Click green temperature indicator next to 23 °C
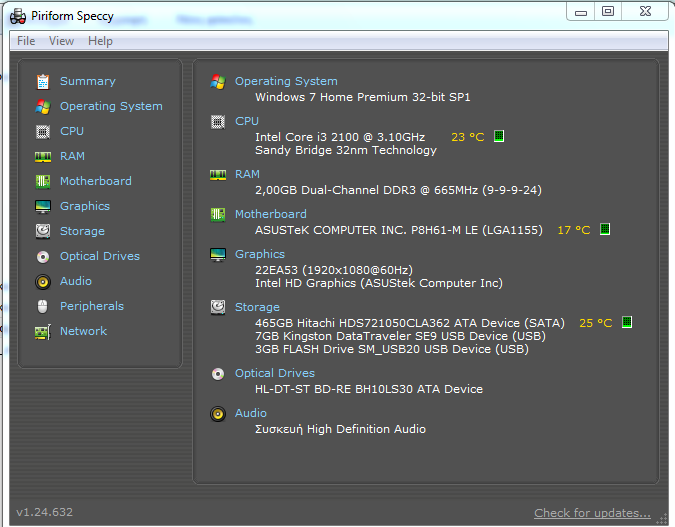The image size is (675, 527). click(x=499, y=136)
